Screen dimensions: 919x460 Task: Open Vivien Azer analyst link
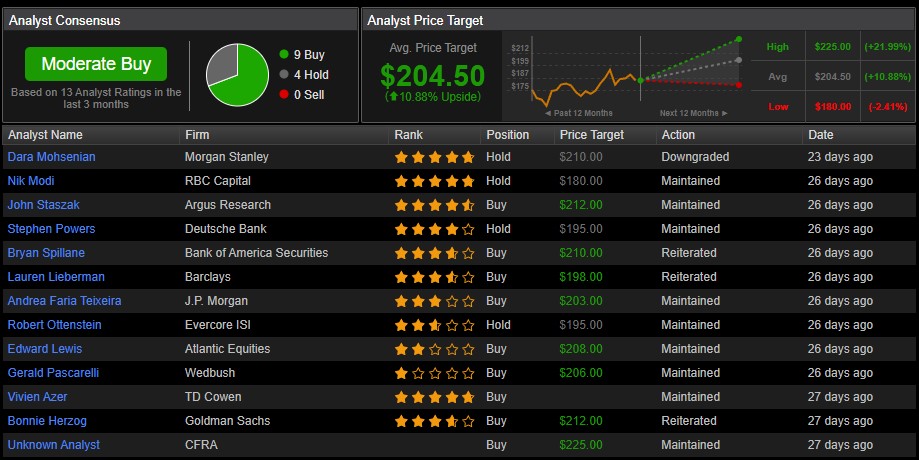click(x=38, y=397)
